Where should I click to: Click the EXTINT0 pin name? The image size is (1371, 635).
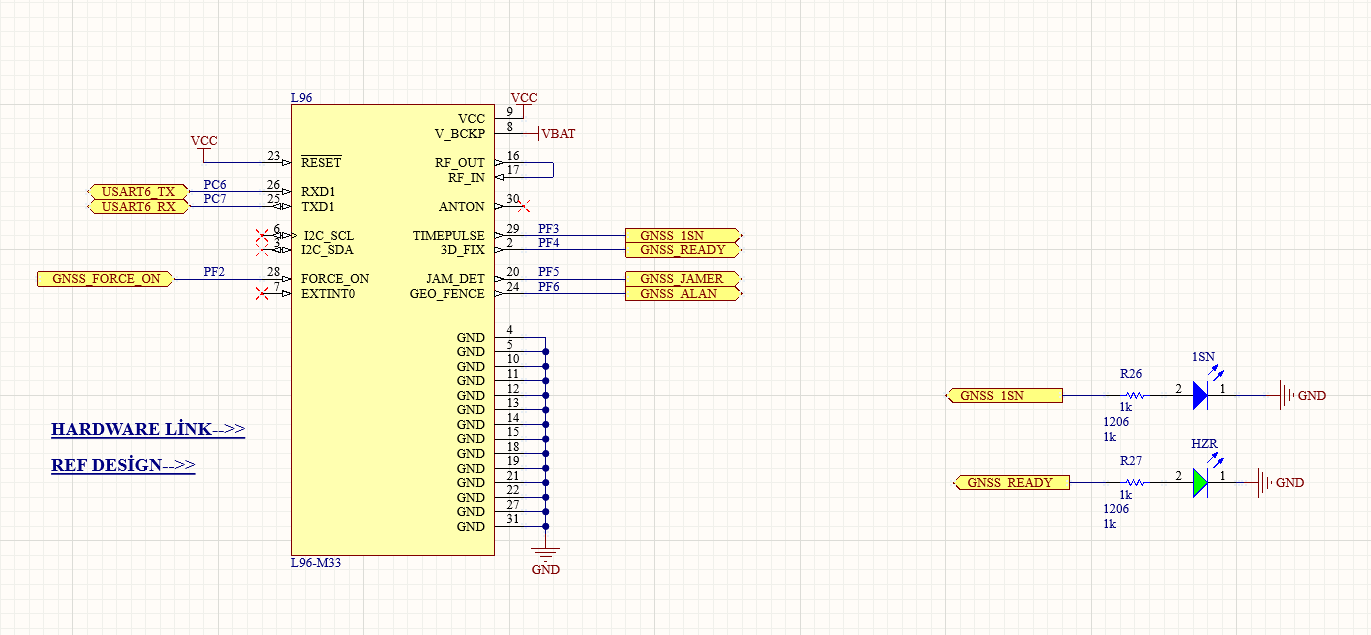pyautogui.click(x=328, y=294)
